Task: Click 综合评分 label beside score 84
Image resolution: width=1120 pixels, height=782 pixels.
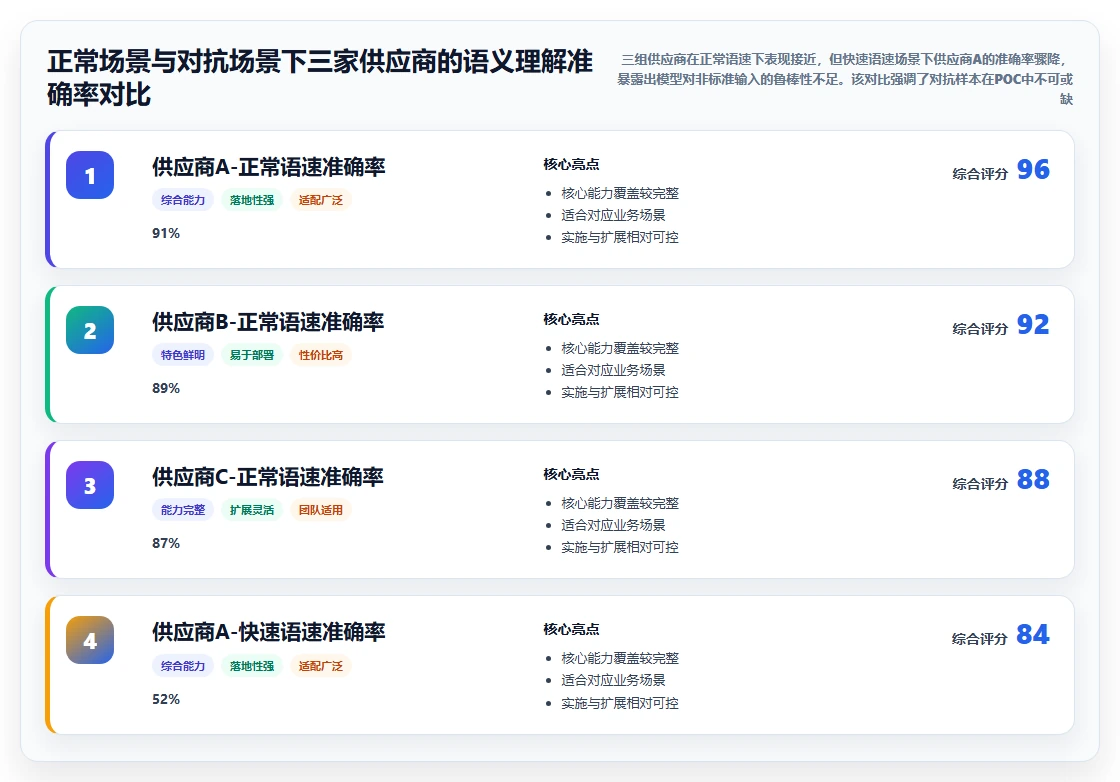Action: tap(979, 638)
